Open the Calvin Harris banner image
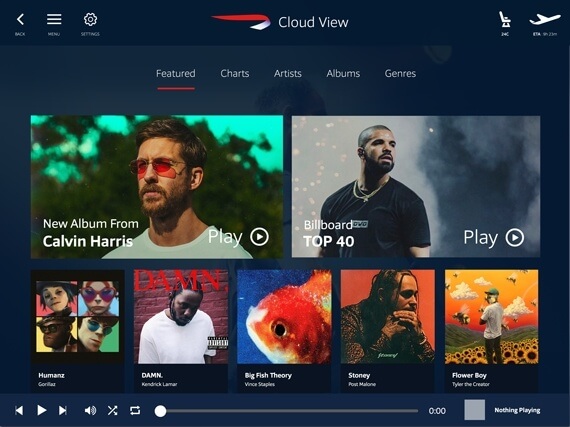 pos(157,187)
